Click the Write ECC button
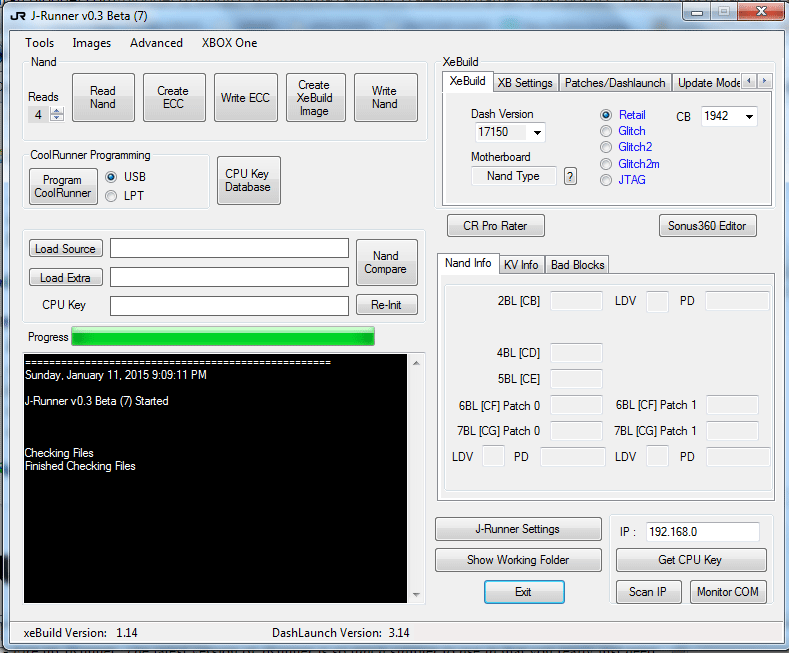This screenshot has height=653, width=789. (246, 98)
